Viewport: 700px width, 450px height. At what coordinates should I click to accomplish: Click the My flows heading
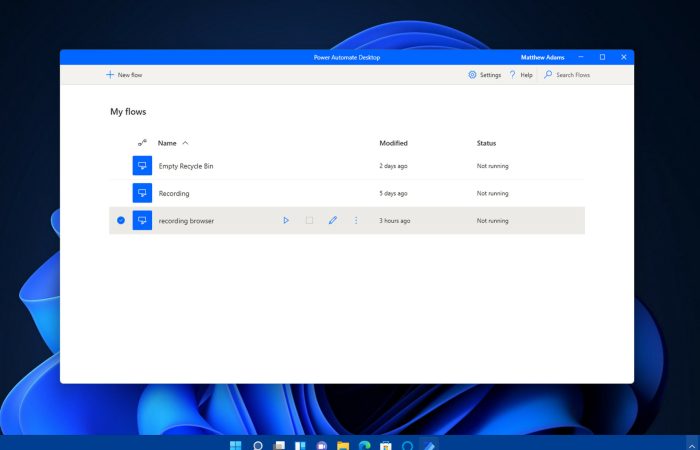pyautogui.click(x=128, y=112)
